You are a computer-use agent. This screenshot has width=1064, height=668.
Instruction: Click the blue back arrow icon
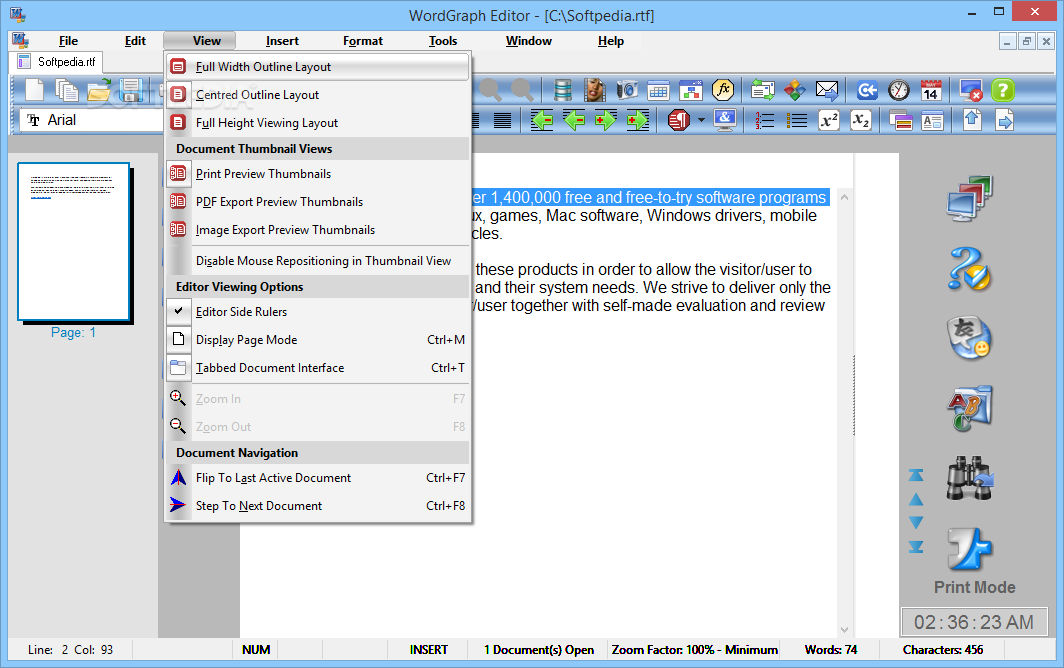867,90
